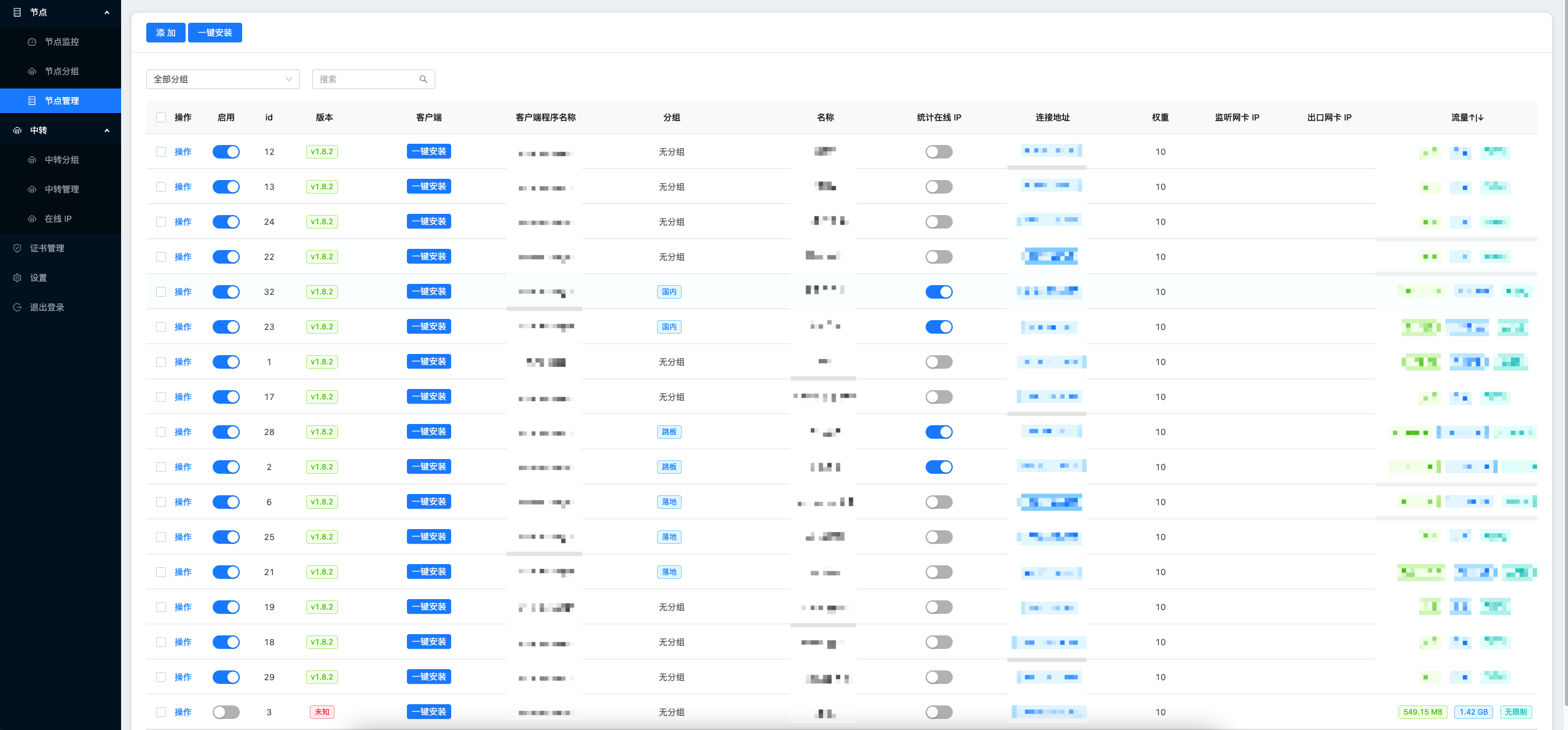Open the 全部分组 group dropdown
The width and height of the screenshot is (1568, 730).
223,79
